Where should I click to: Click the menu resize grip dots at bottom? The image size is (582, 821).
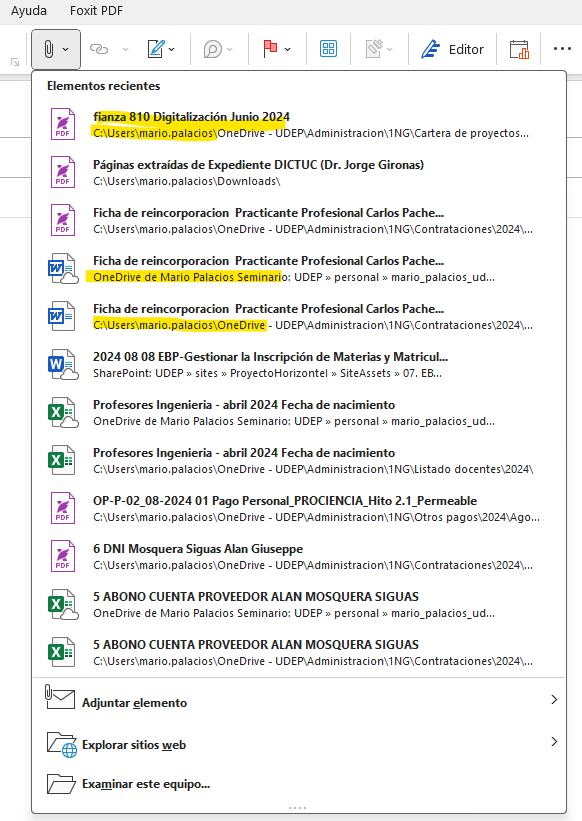(x=298, y=808)
